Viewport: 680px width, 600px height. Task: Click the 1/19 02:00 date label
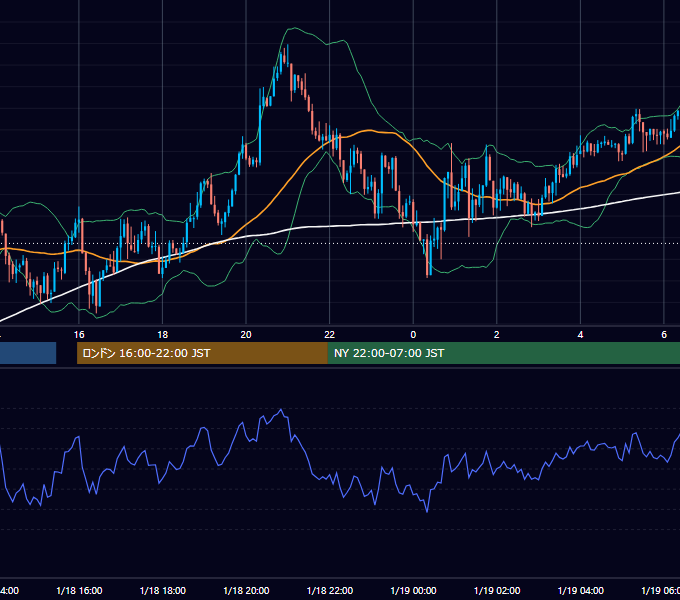497,591
